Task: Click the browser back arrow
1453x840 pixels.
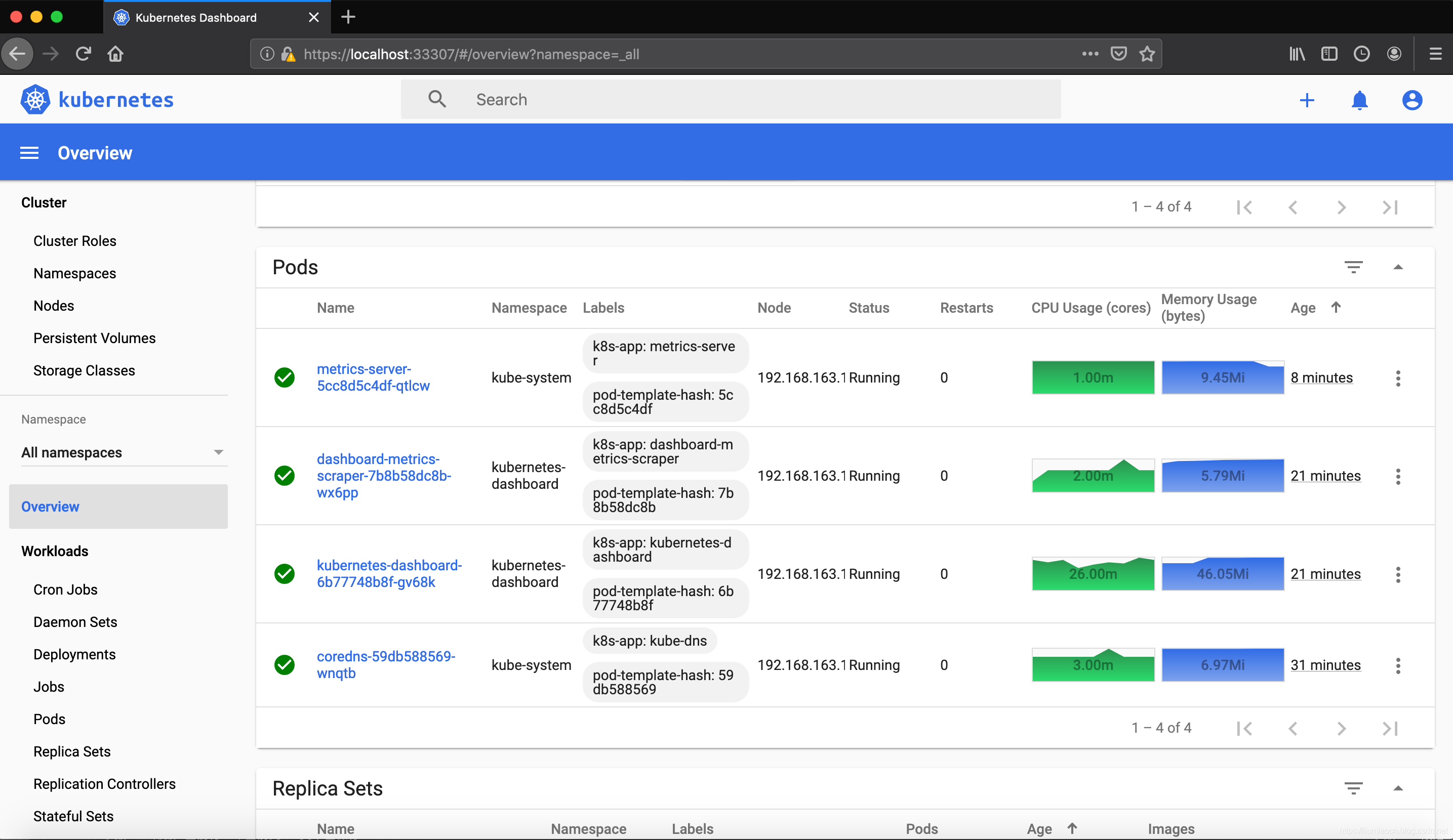Action: [x=17, y=54]
